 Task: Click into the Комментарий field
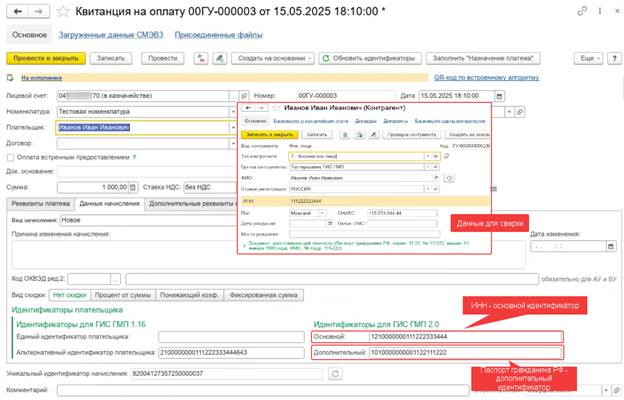click(x=263, y=390)
